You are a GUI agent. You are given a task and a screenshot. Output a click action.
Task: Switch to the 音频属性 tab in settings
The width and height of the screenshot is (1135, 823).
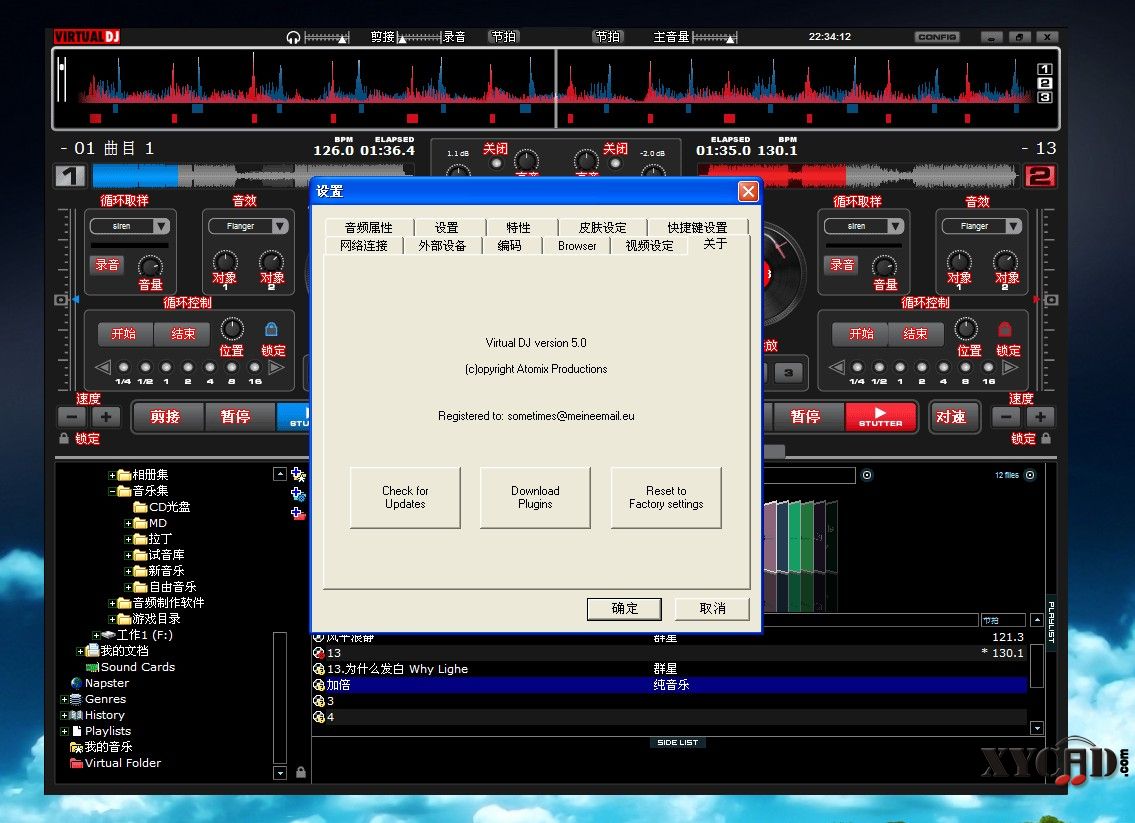[368, 227]
